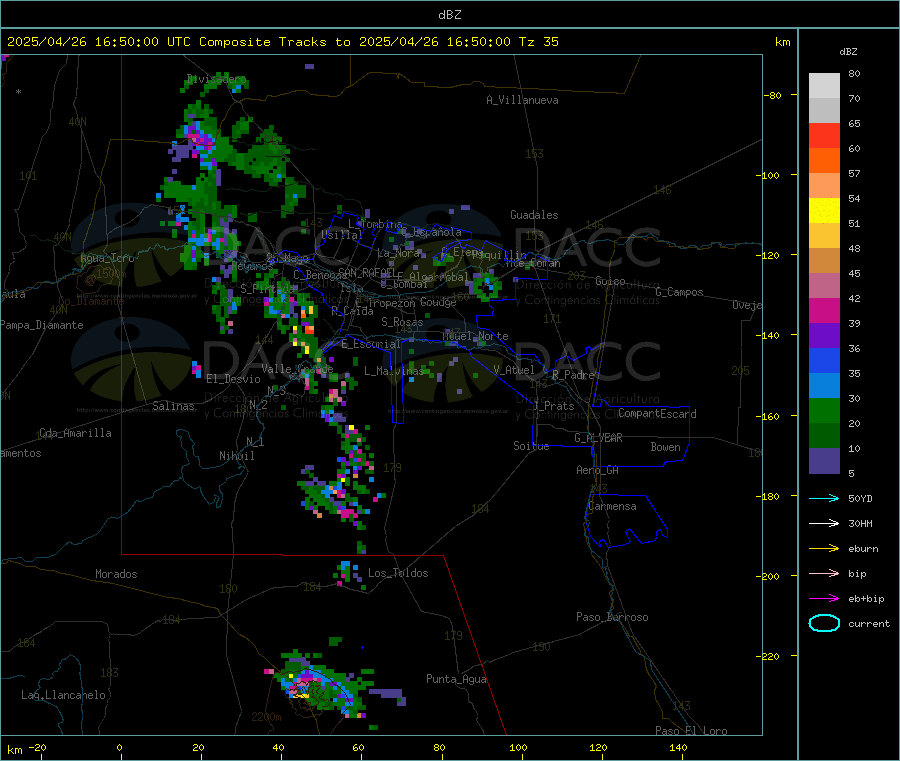Click the Punta_Agua map label
The width and height of the screenshot is (900, 761).
pos(456,679)
